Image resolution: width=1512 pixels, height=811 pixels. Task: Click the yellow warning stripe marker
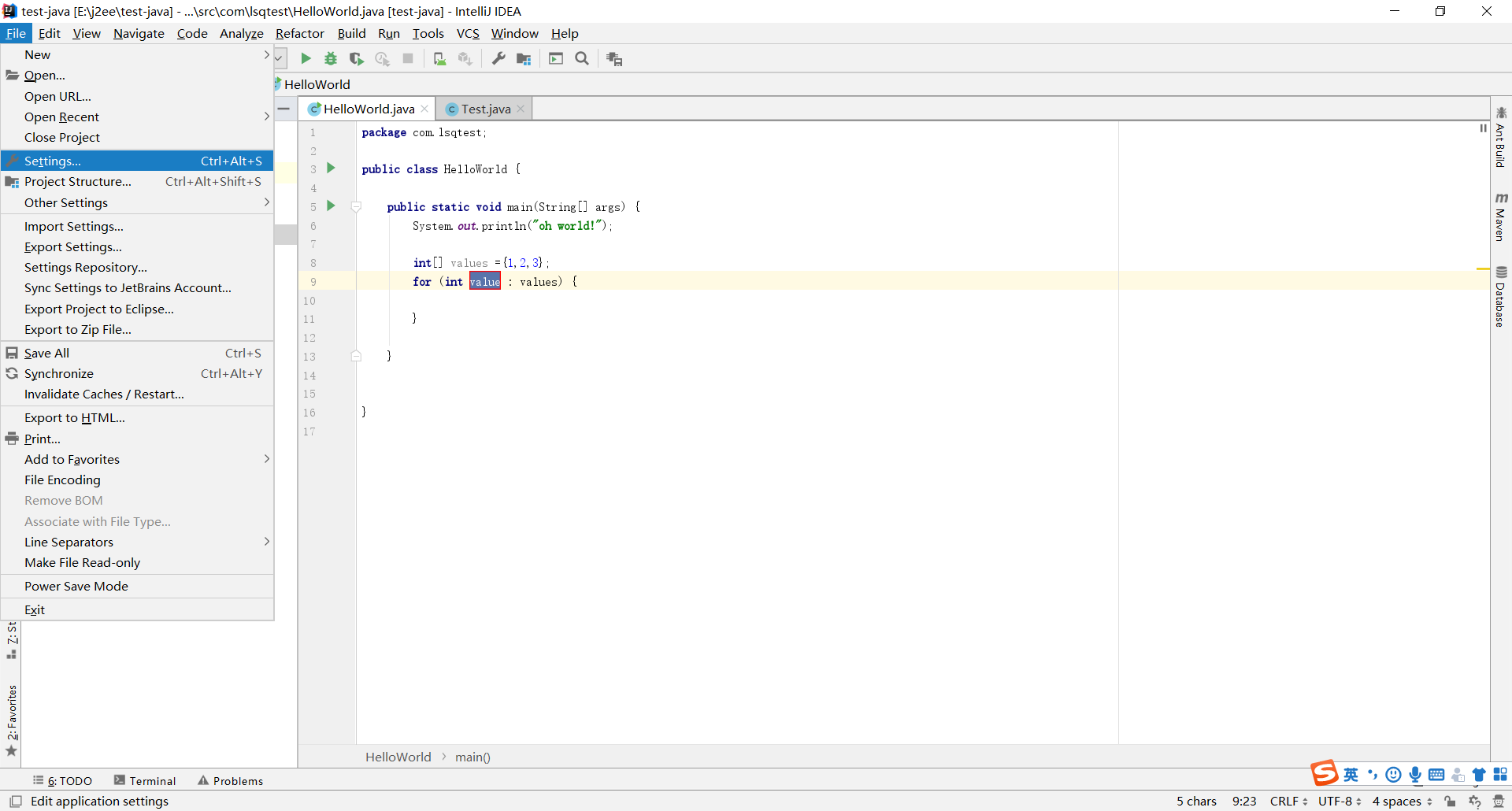pyautogui.click(x=1483, y=269)
